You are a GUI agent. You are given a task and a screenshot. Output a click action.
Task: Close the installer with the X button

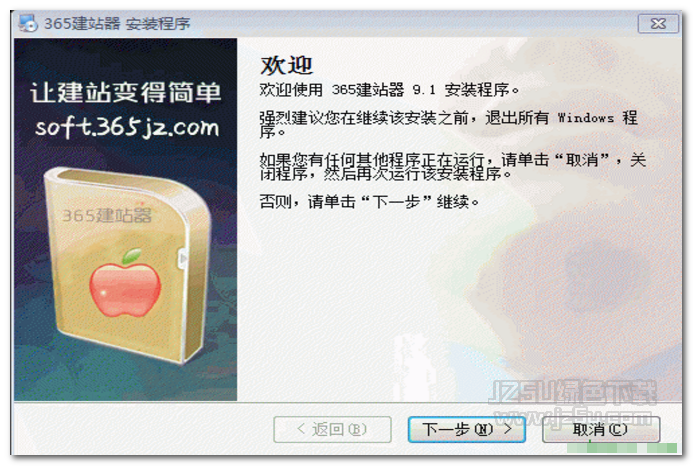click(658, 23)
